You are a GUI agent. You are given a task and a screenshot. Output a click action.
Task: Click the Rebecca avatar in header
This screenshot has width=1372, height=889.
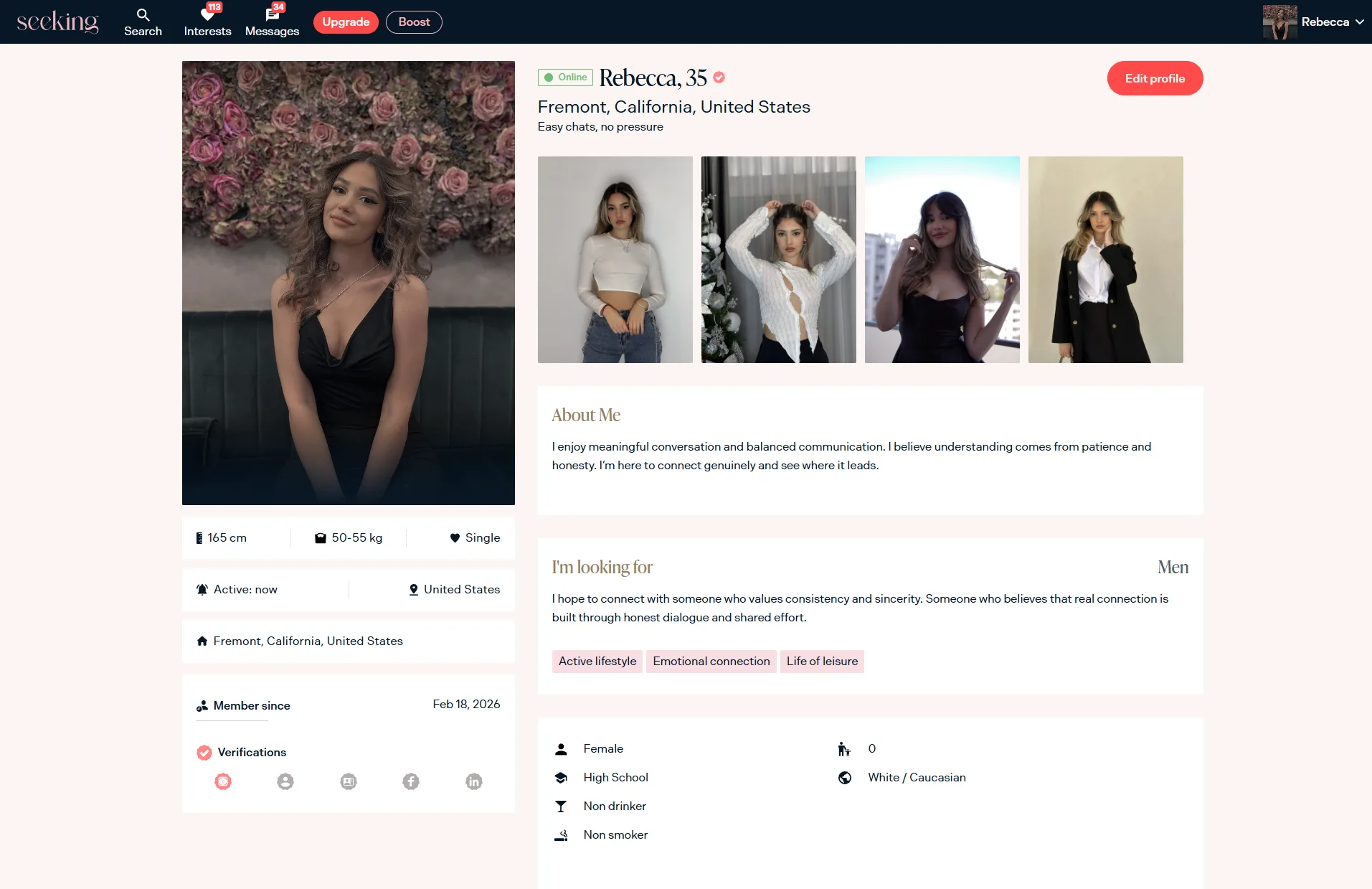tap(1279, 22)
